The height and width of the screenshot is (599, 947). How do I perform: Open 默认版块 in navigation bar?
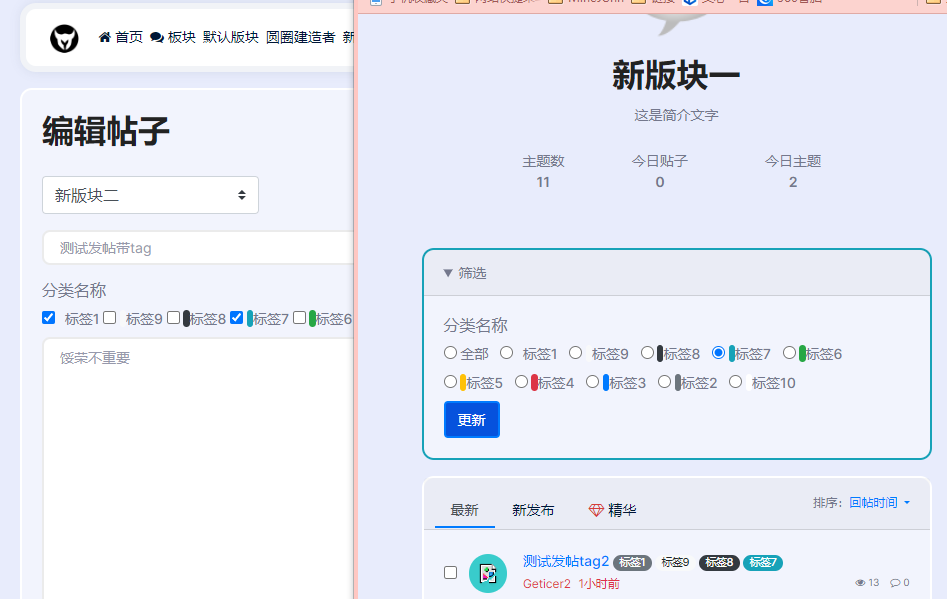230,37
